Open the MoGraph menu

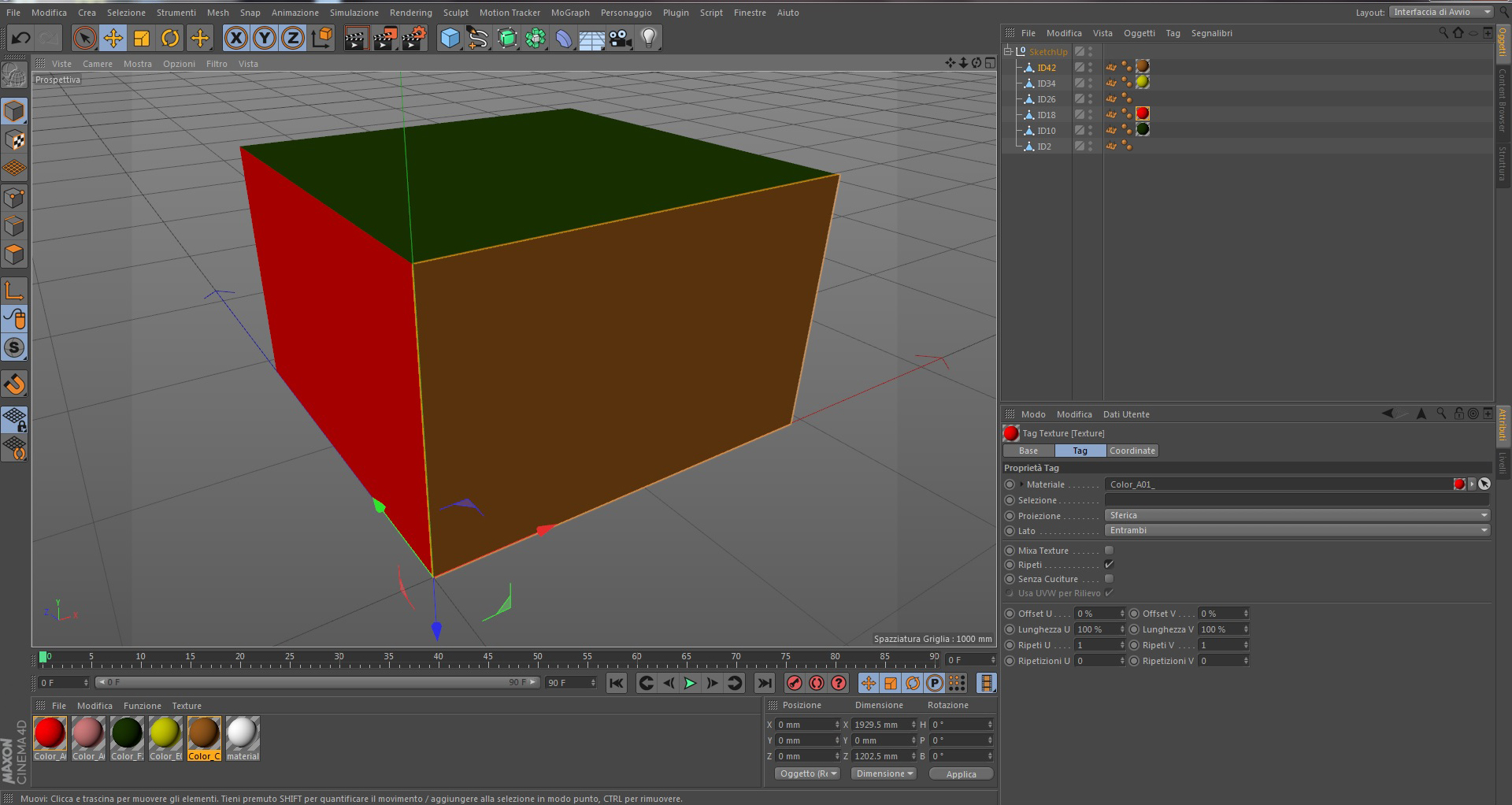coord(570,13)
